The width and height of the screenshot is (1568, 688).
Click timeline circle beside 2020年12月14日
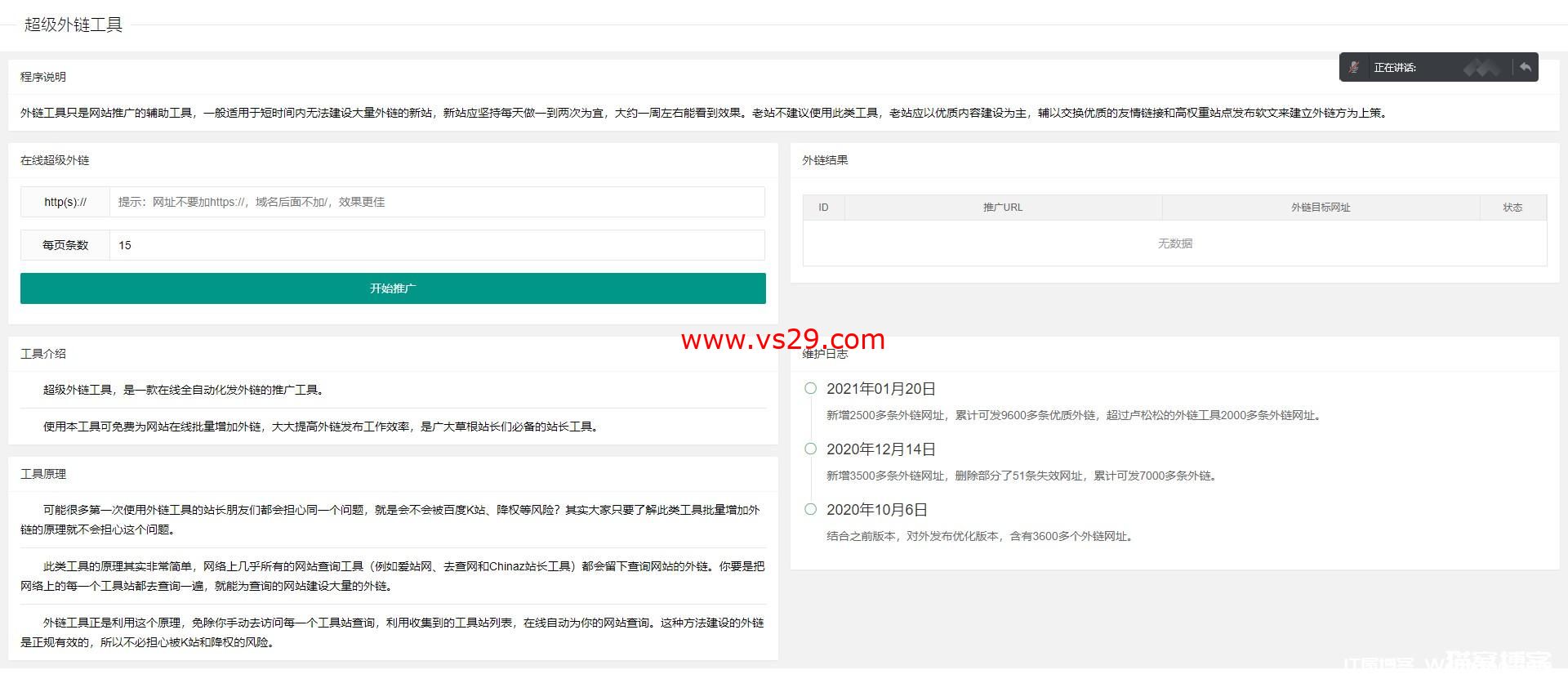tap(810, 449)
